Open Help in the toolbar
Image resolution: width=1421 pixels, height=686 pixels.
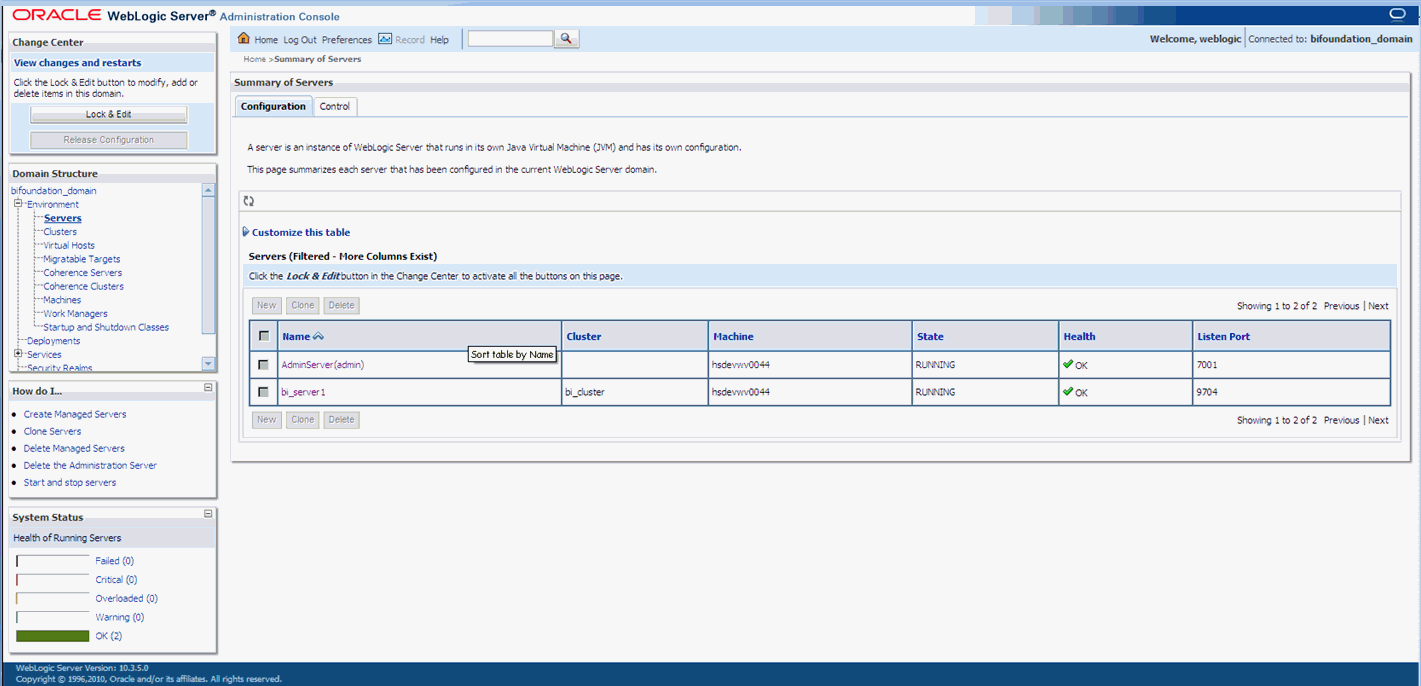pyautogui.click(x=439, y=40)
